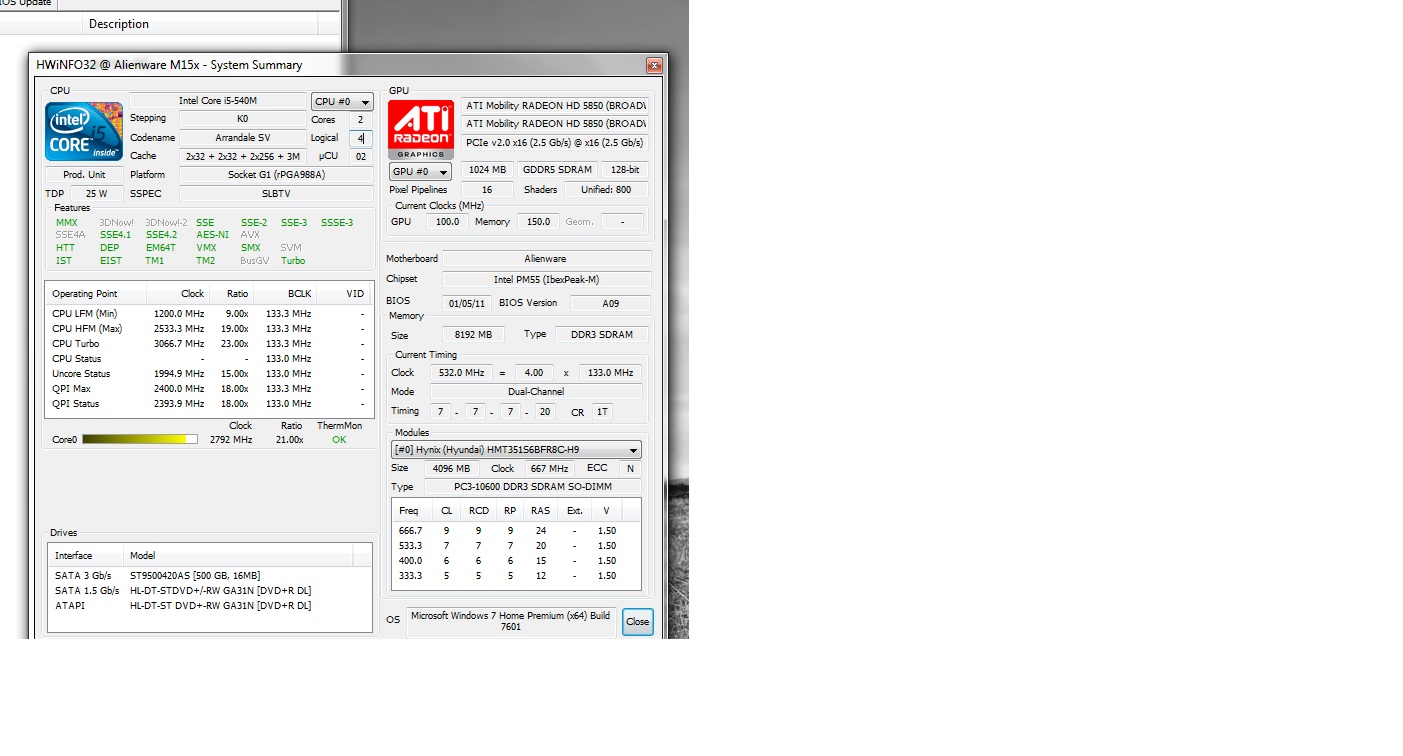This screenshot has height=756, width=1403.
Task: Click the Windows 7 Home Premium OS field
Action: 511,622
